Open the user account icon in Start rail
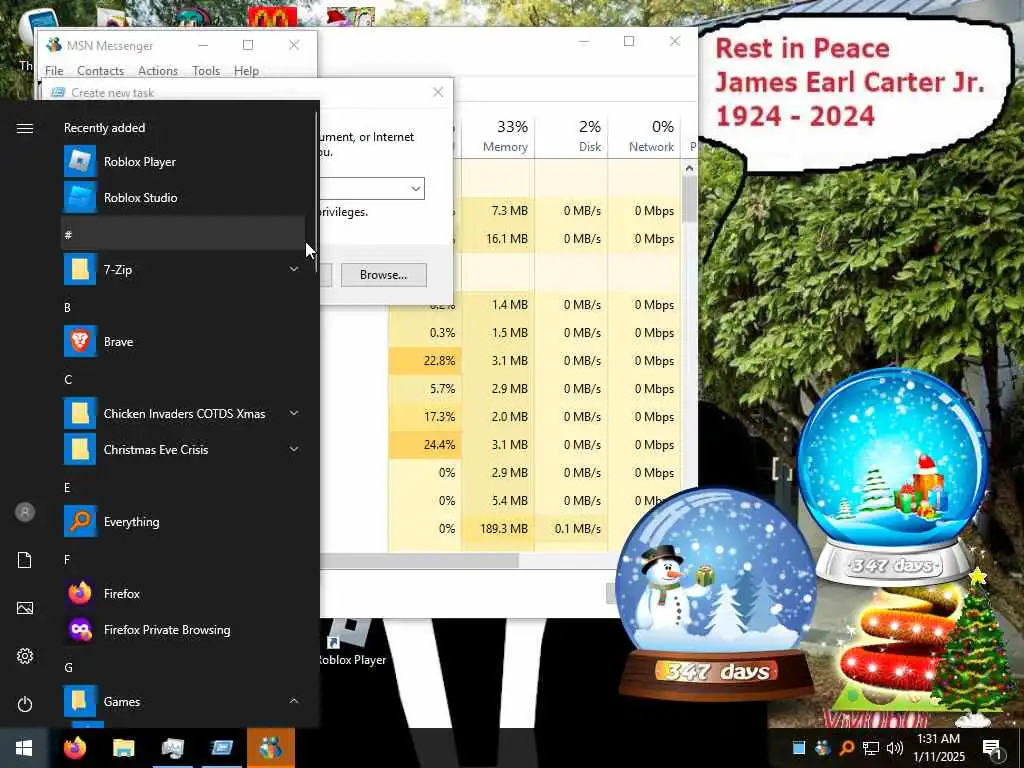 [x=25, y=512]
